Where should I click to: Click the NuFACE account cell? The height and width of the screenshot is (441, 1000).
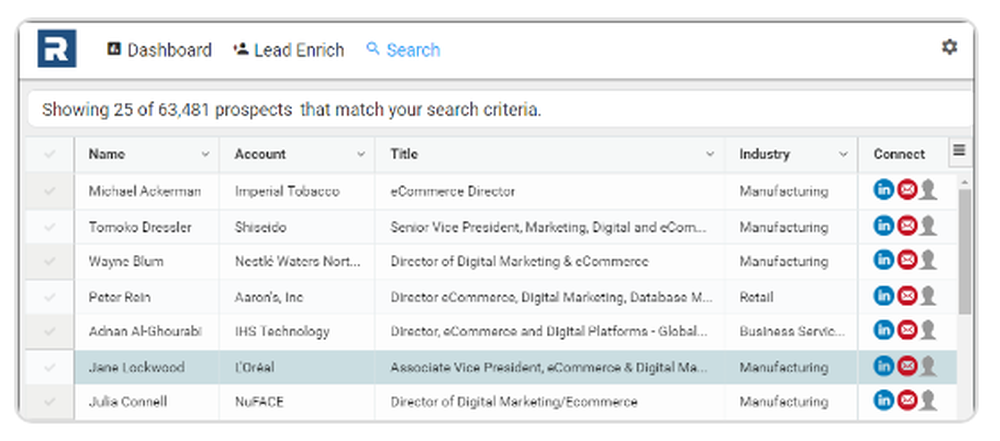pyautogui.click(x=297, y=401)
